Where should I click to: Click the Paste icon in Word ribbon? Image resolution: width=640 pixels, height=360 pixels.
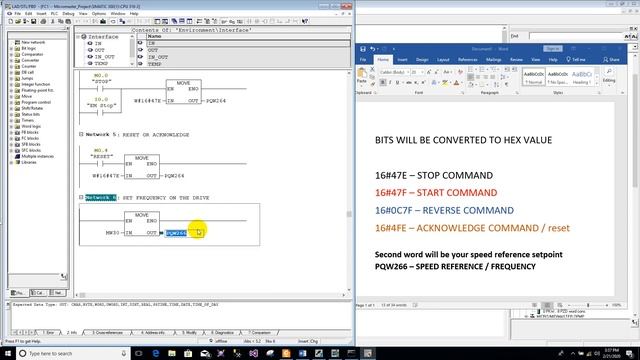coord(362,76)
